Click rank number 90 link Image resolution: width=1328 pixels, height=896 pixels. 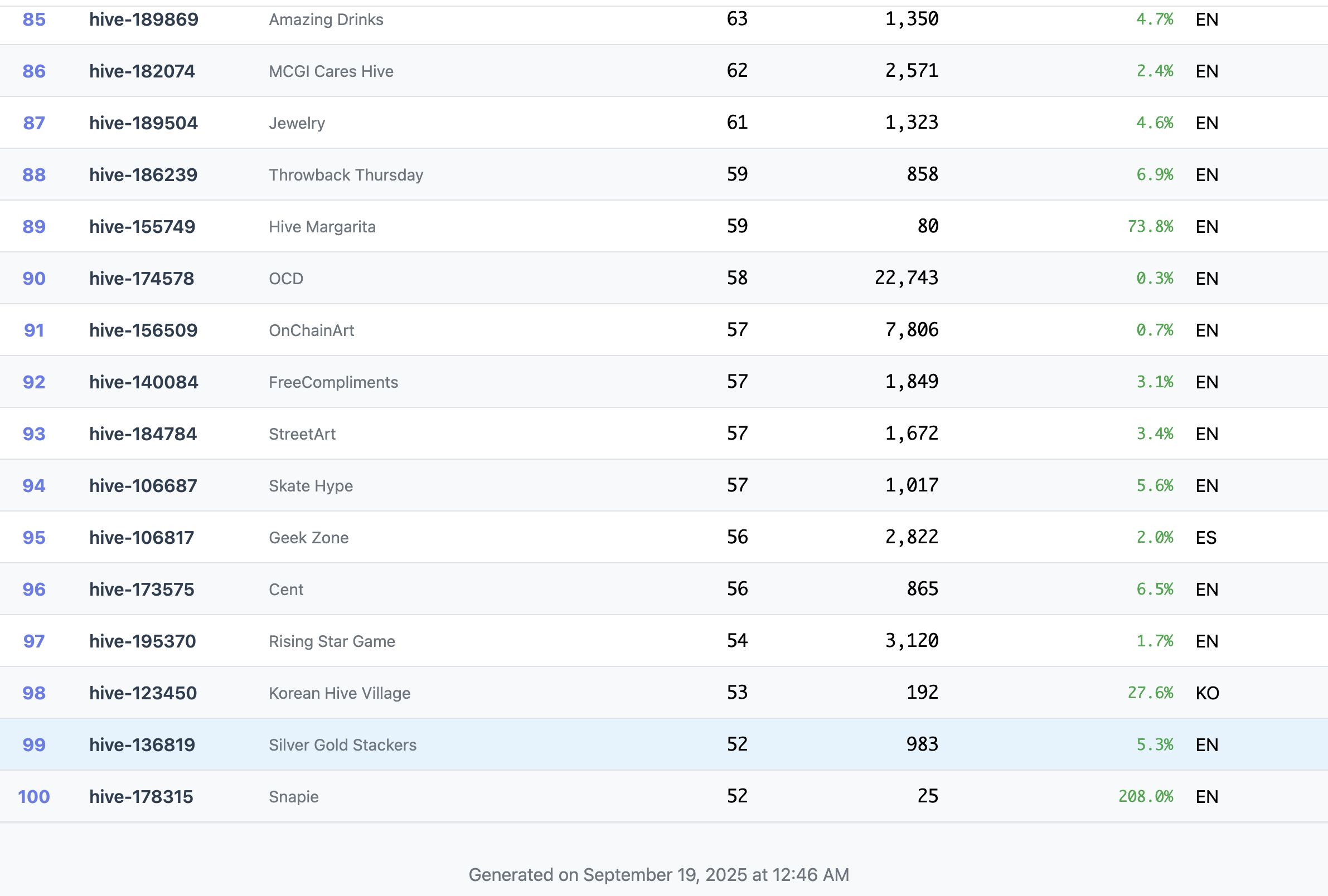(x=33, y=279)
